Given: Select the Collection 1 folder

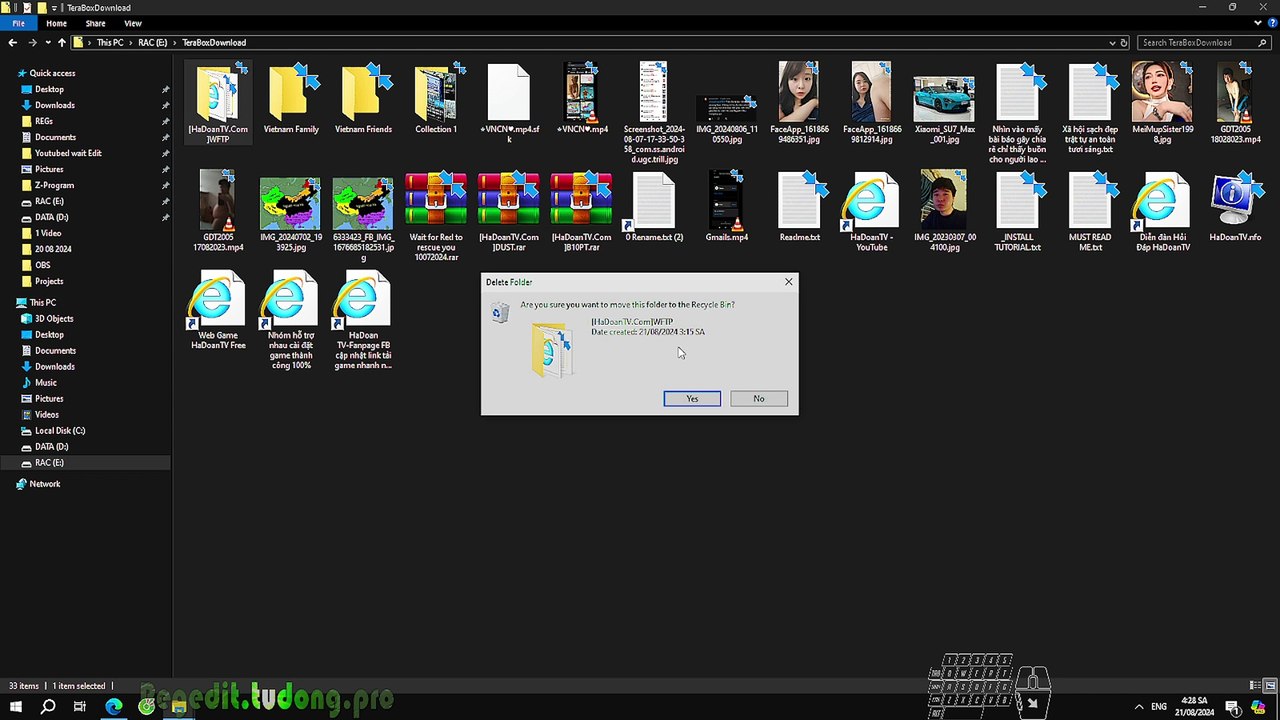Looking at the screenshot, I should click(436, 99).
